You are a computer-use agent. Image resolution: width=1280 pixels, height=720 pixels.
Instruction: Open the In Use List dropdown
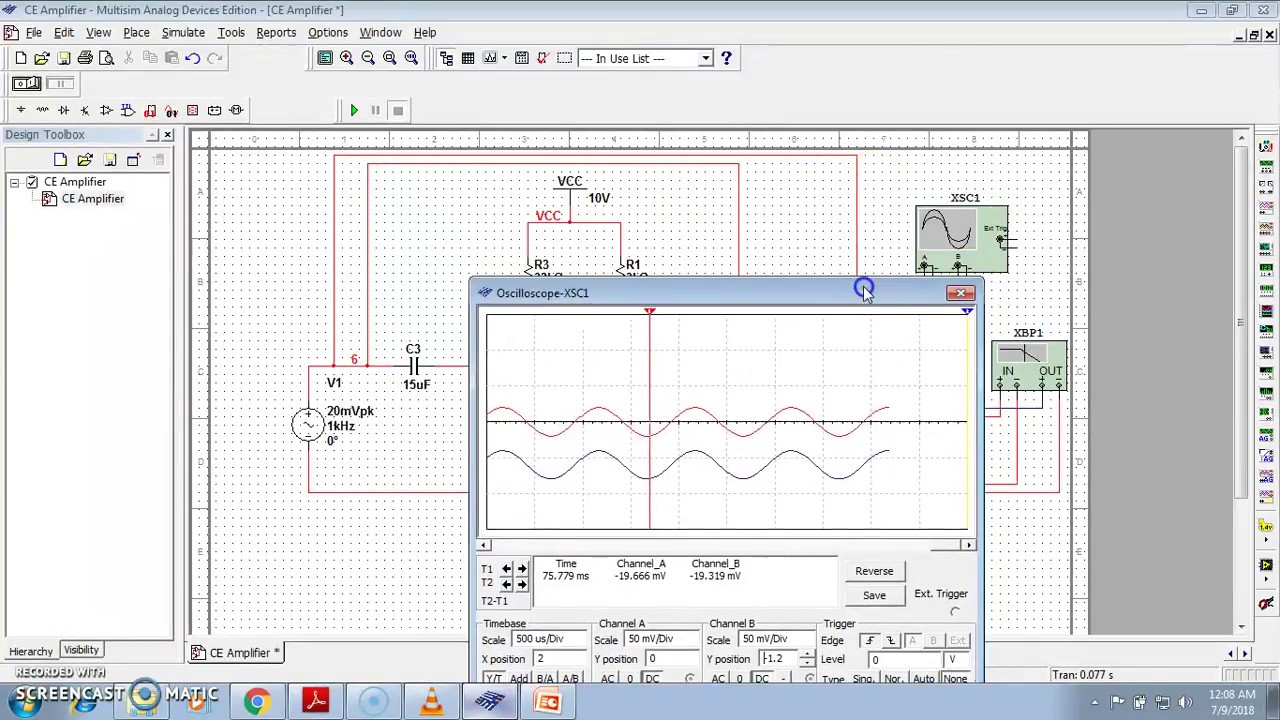(705, 58)
